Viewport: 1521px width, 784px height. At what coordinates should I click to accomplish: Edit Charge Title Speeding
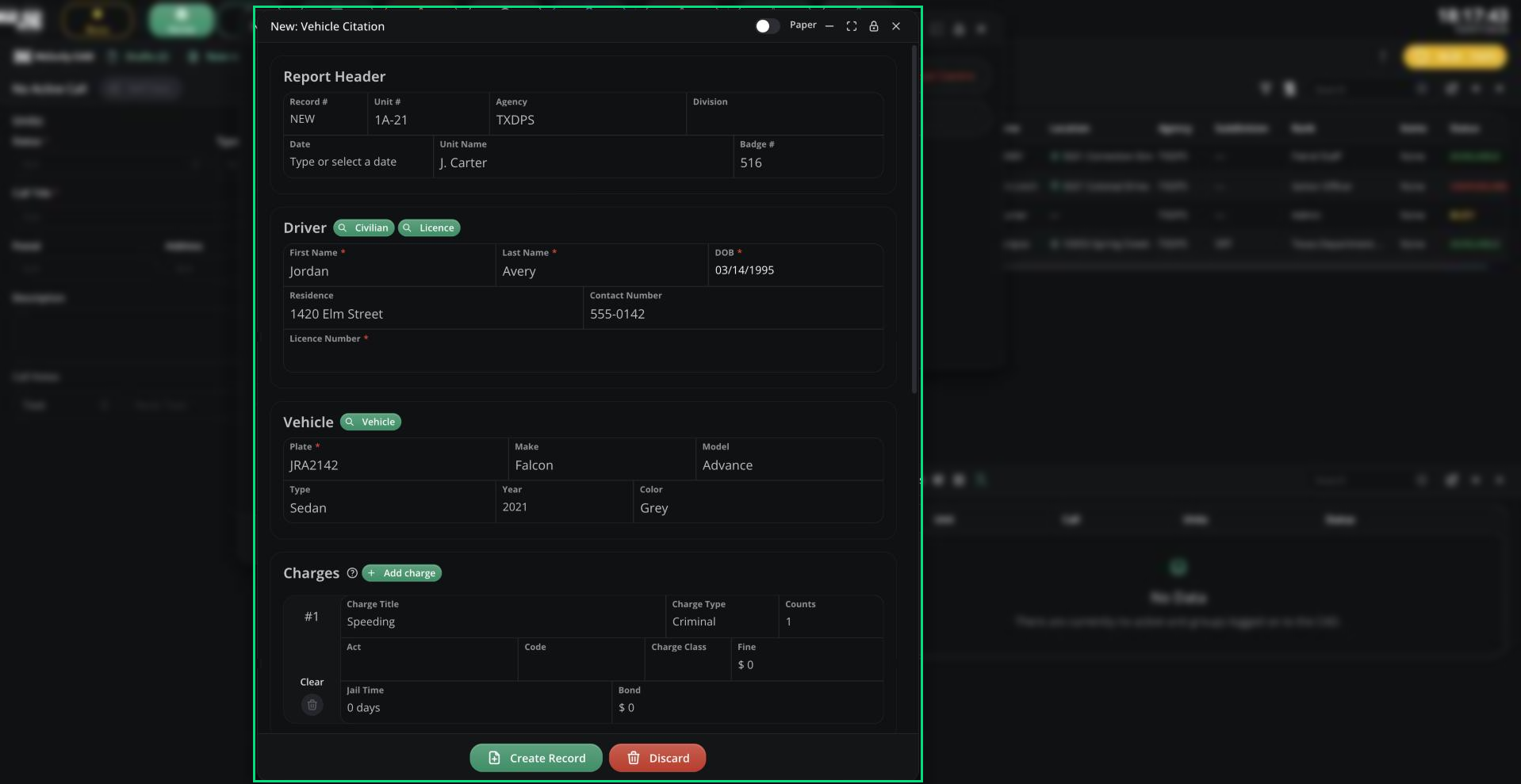(x=504, y=617)
